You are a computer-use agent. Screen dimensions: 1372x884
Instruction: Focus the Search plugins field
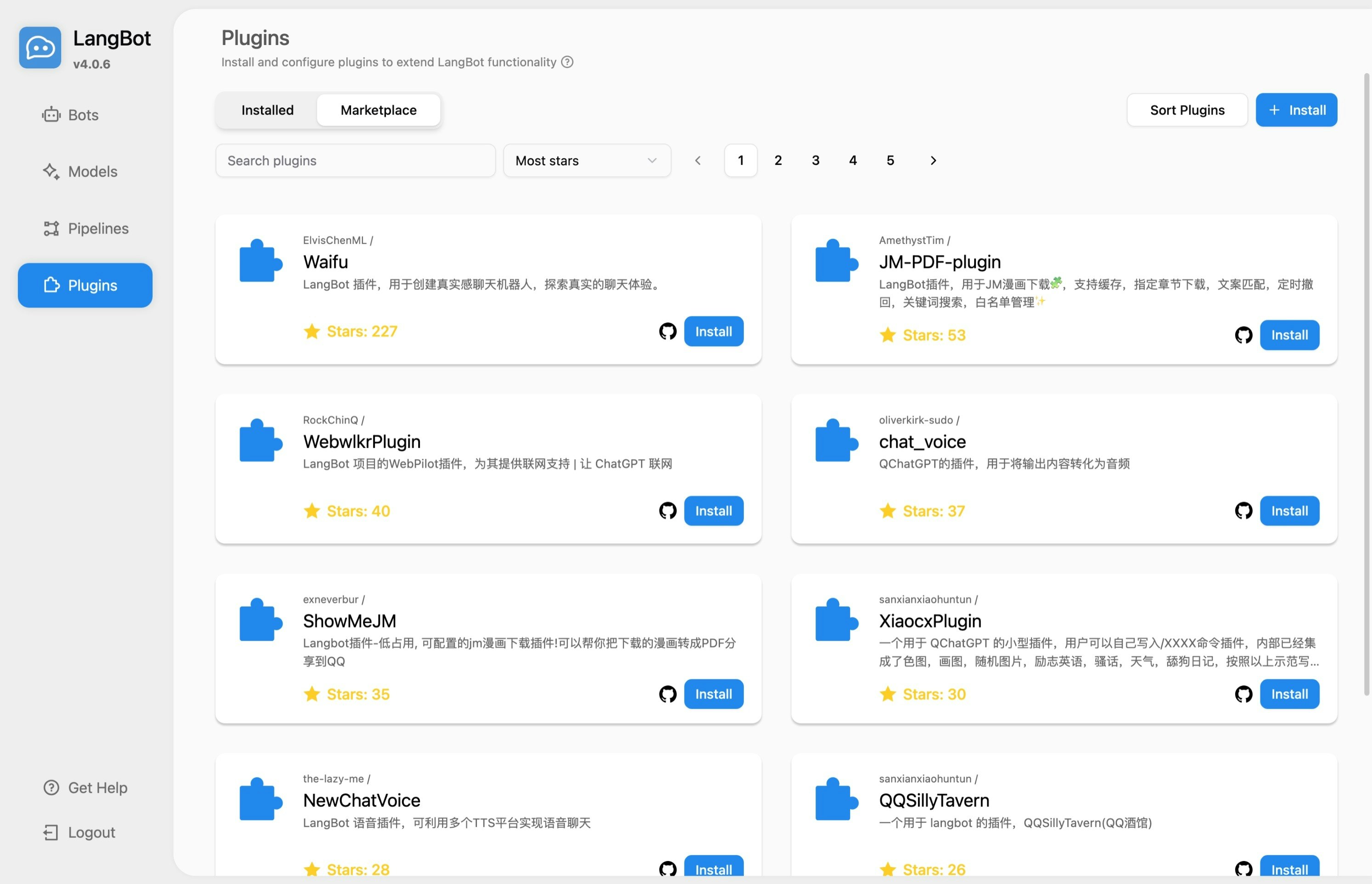(x=355, y=161)
